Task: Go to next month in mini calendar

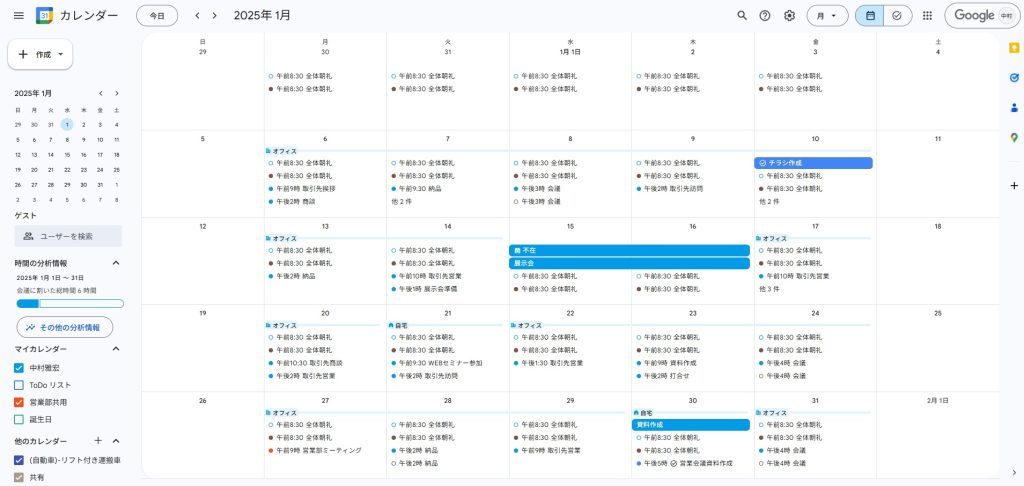Action: (x=117, y=93)
